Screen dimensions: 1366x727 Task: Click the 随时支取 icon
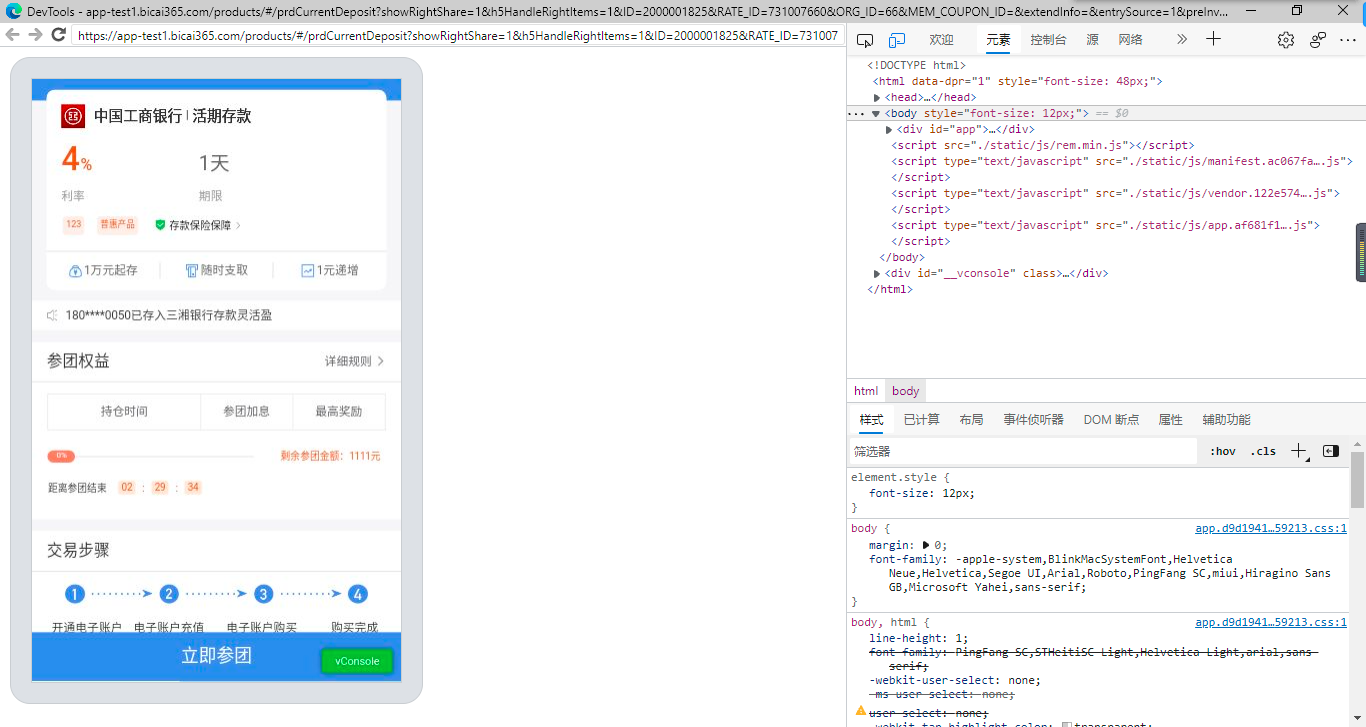click(x=192, y=271)
